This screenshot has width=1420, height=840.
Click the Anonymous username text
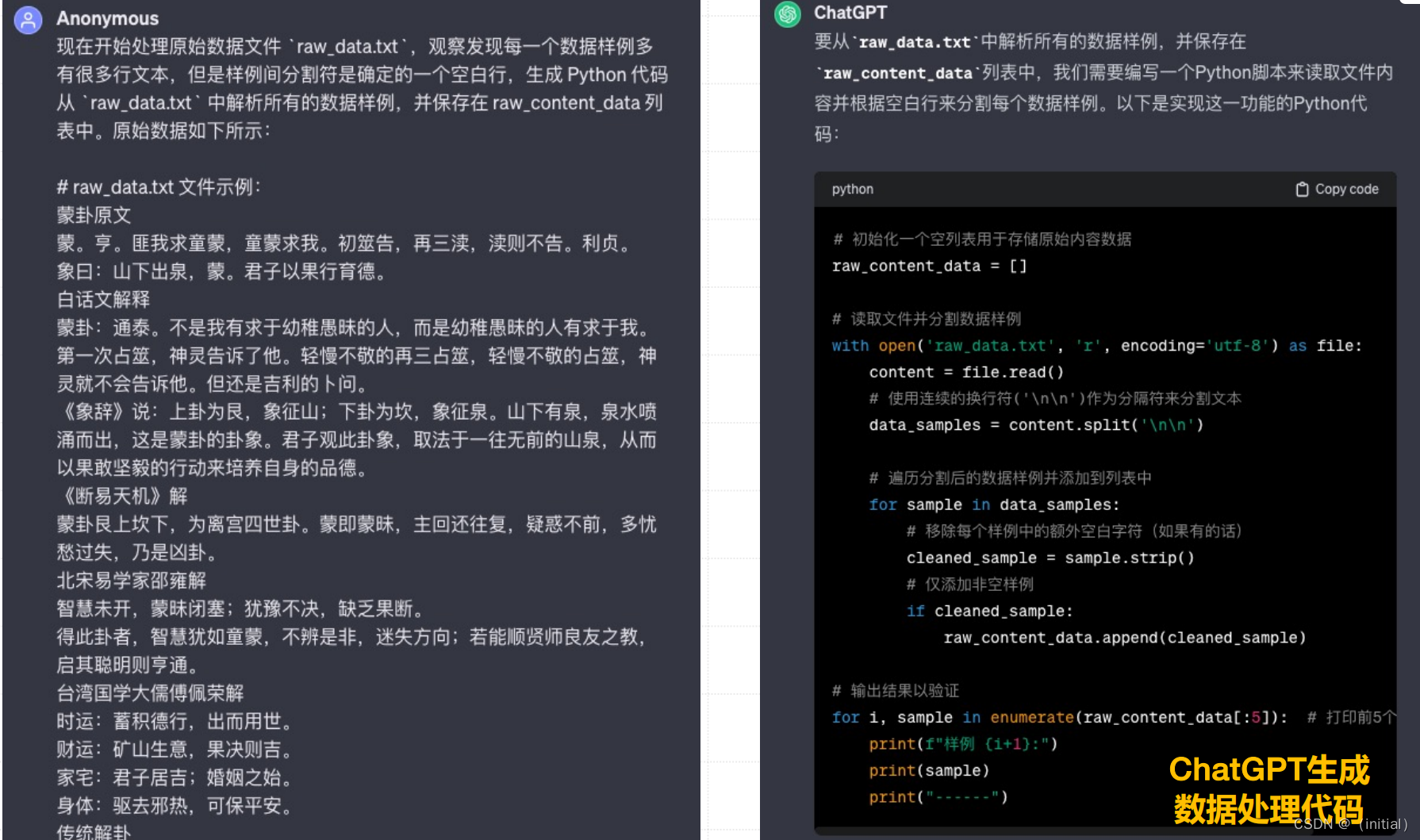pos(108,18)
